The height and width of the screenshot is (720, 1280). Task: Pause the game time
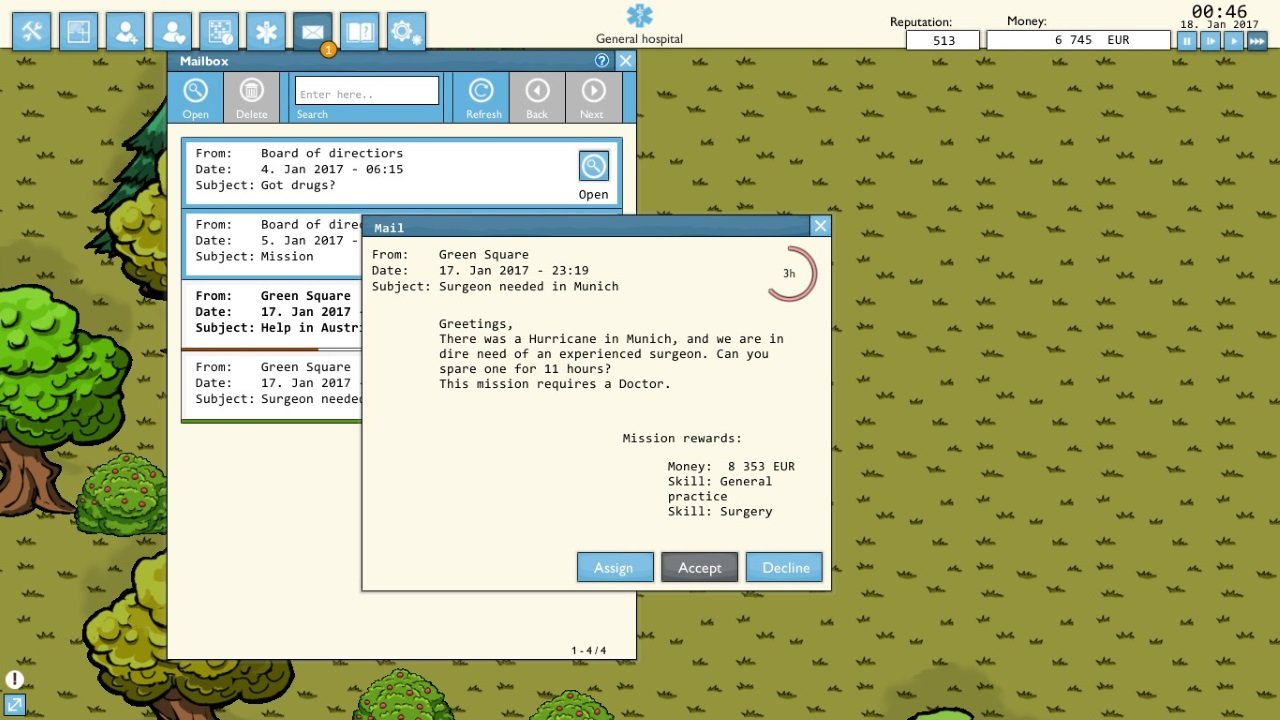tap(1186, 41)
